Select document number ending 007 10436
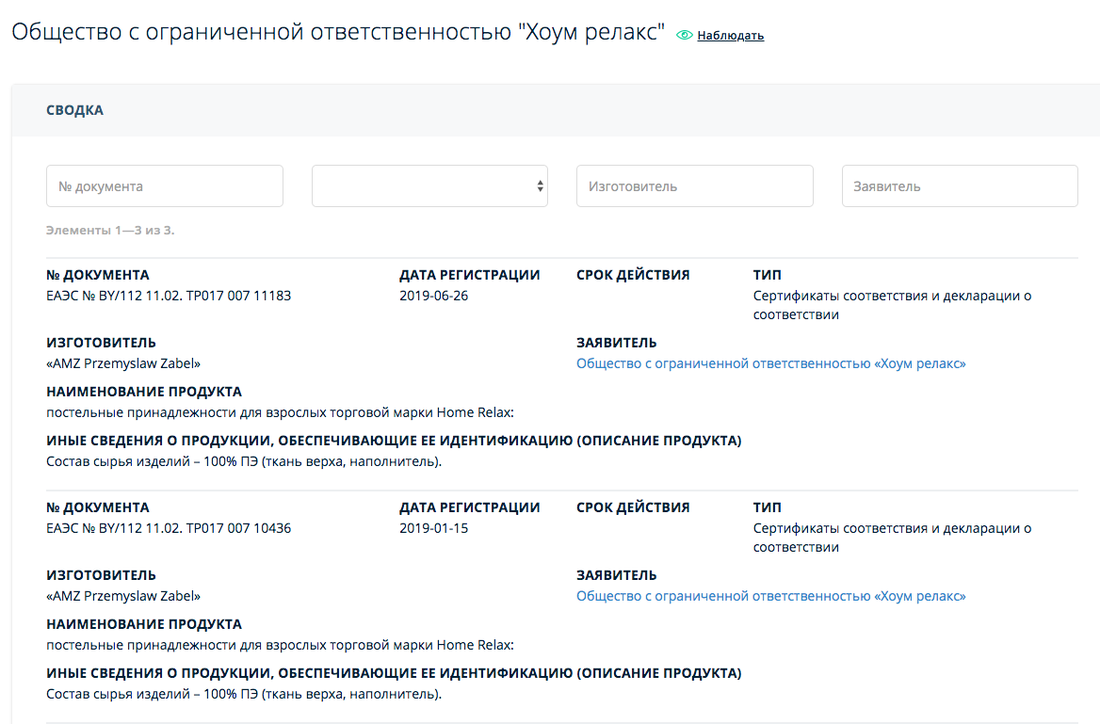The image size is (1100, 724). (168, 528)
